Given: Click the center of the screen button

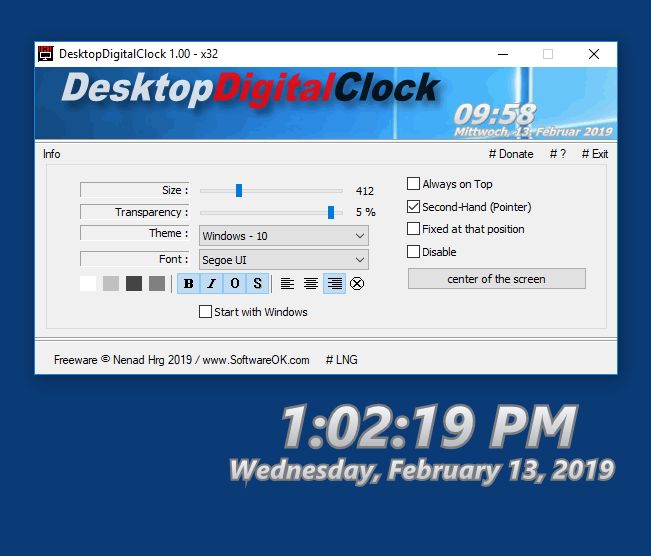Looking at the screenshot, I should tap(497, 279).
